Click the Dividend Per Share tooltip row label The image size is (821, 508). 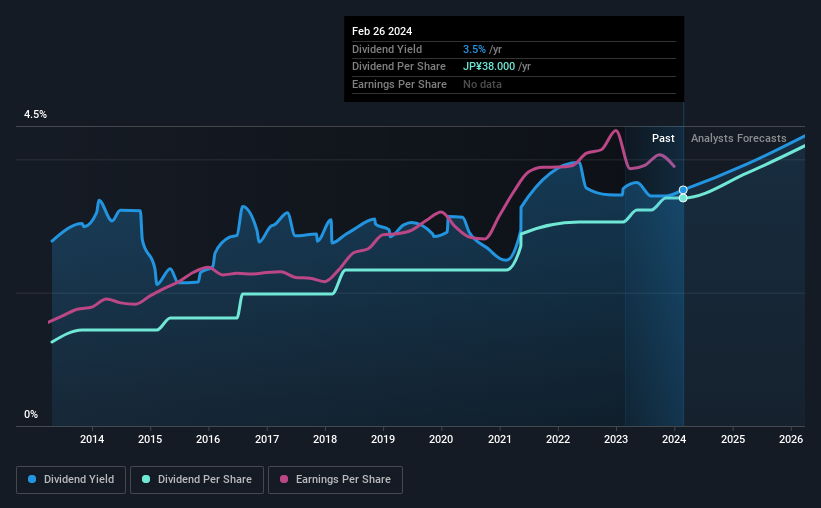tap(398, 67)
